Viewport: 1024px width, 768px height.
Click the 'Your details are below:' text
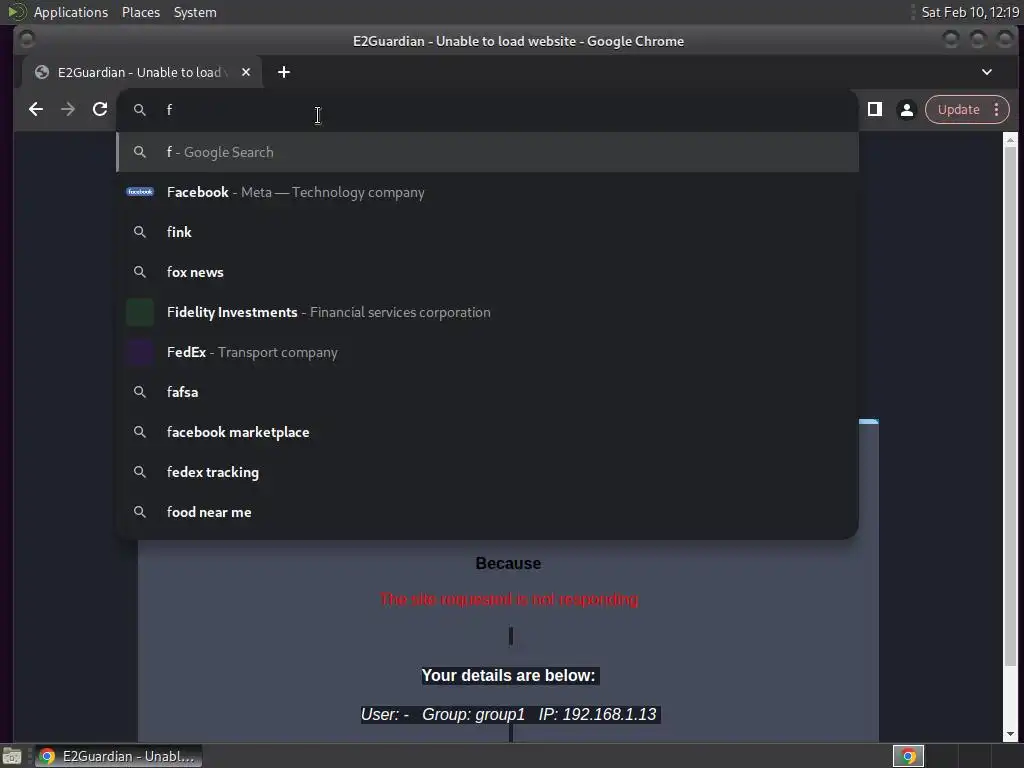[509, 675]
